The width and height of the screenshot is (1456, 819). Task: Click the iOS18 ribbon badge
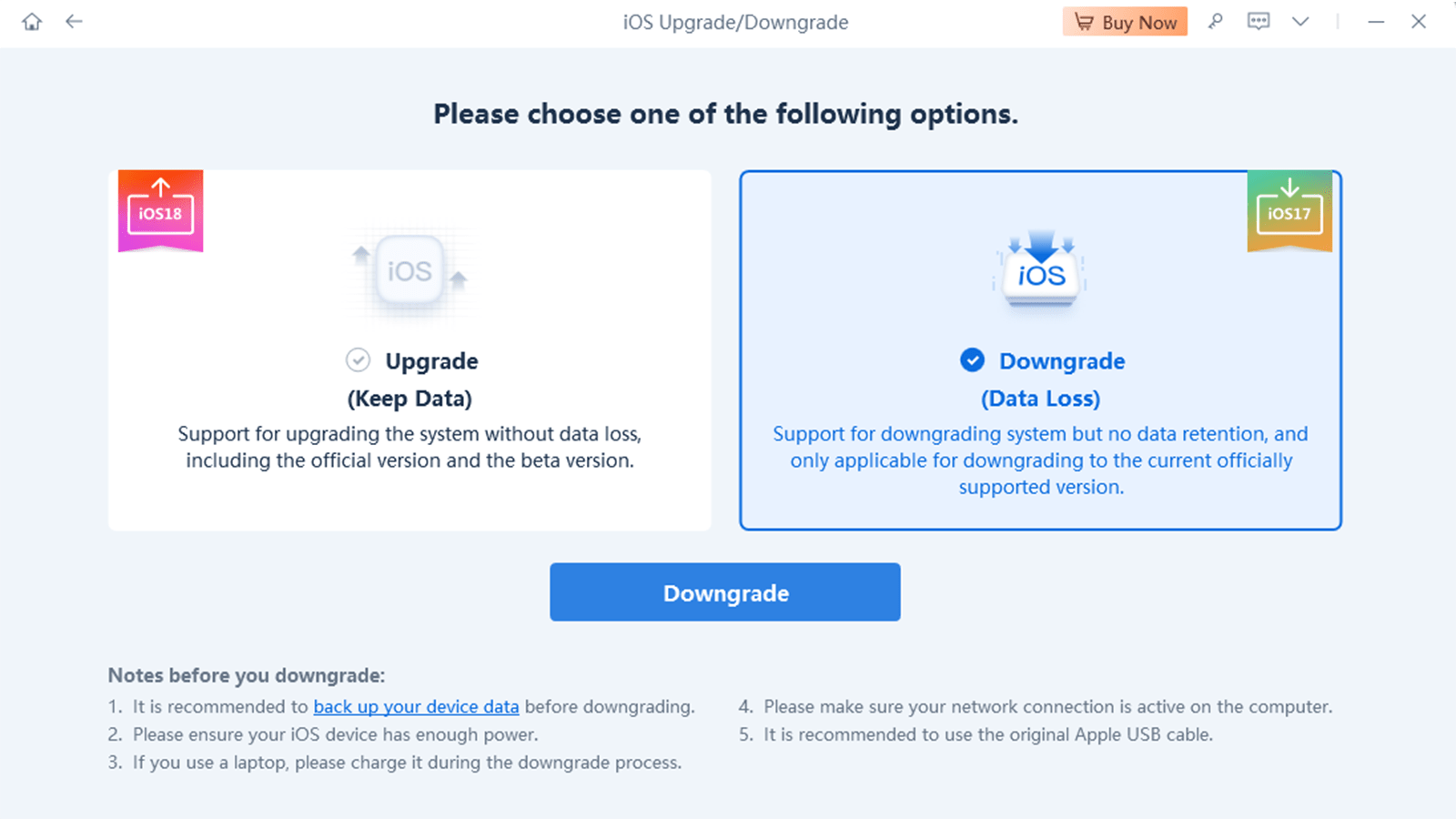click(x=160, y=210)
